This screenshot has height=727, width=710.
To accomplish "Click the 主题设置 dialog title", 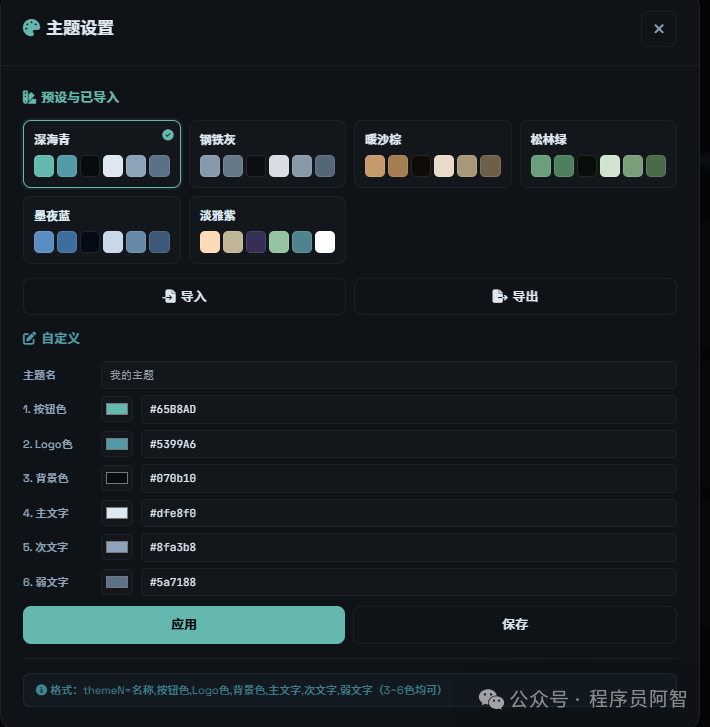I will pos(80,28).
